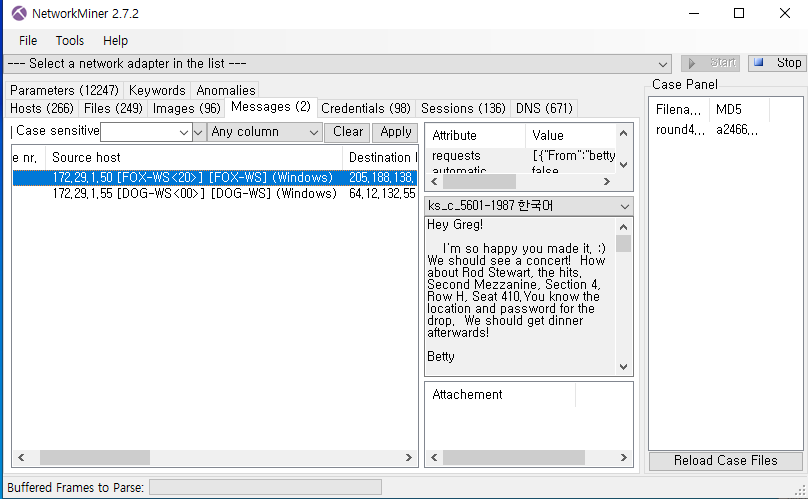Open the Tools menu
Image resolution: width=808 pixels, height=499 pixels.
[70, 41]
